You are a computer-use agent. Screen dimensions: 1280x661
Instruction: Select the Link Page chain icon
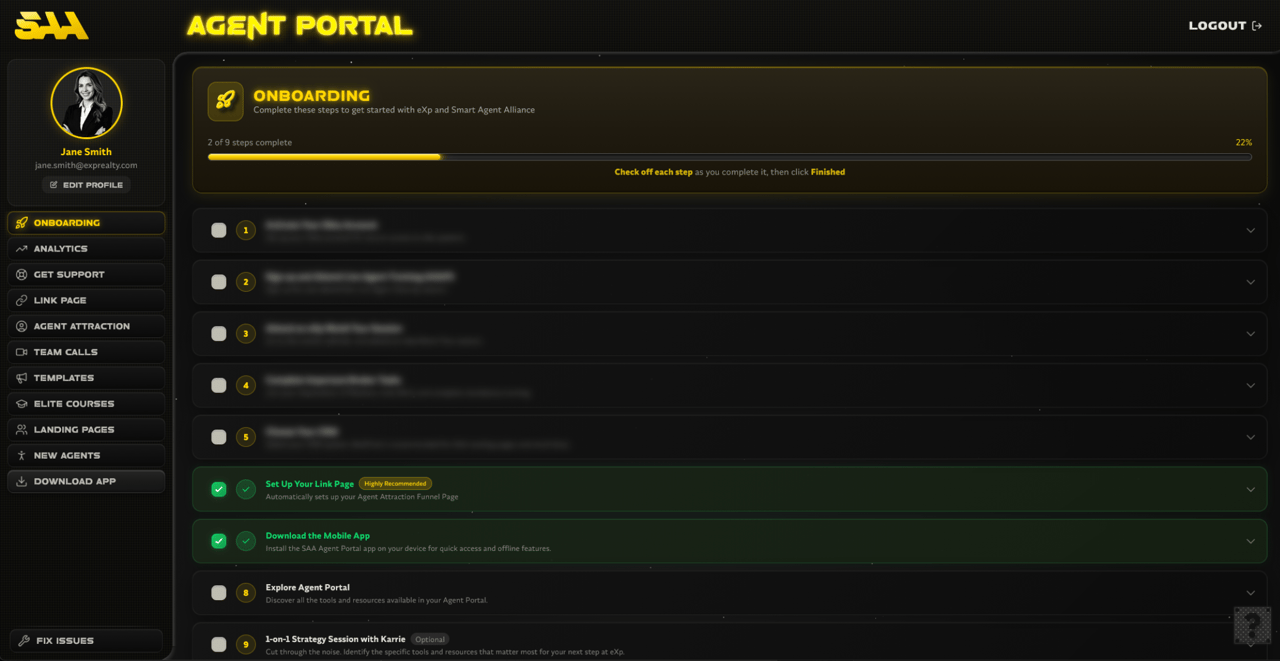(20, 300)
